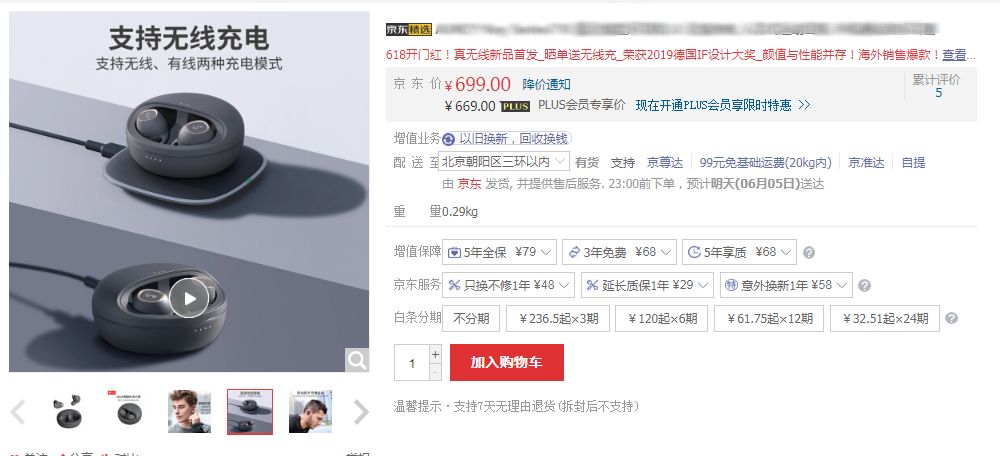Show previous thumbnails with left arrow

coord(18,412)
